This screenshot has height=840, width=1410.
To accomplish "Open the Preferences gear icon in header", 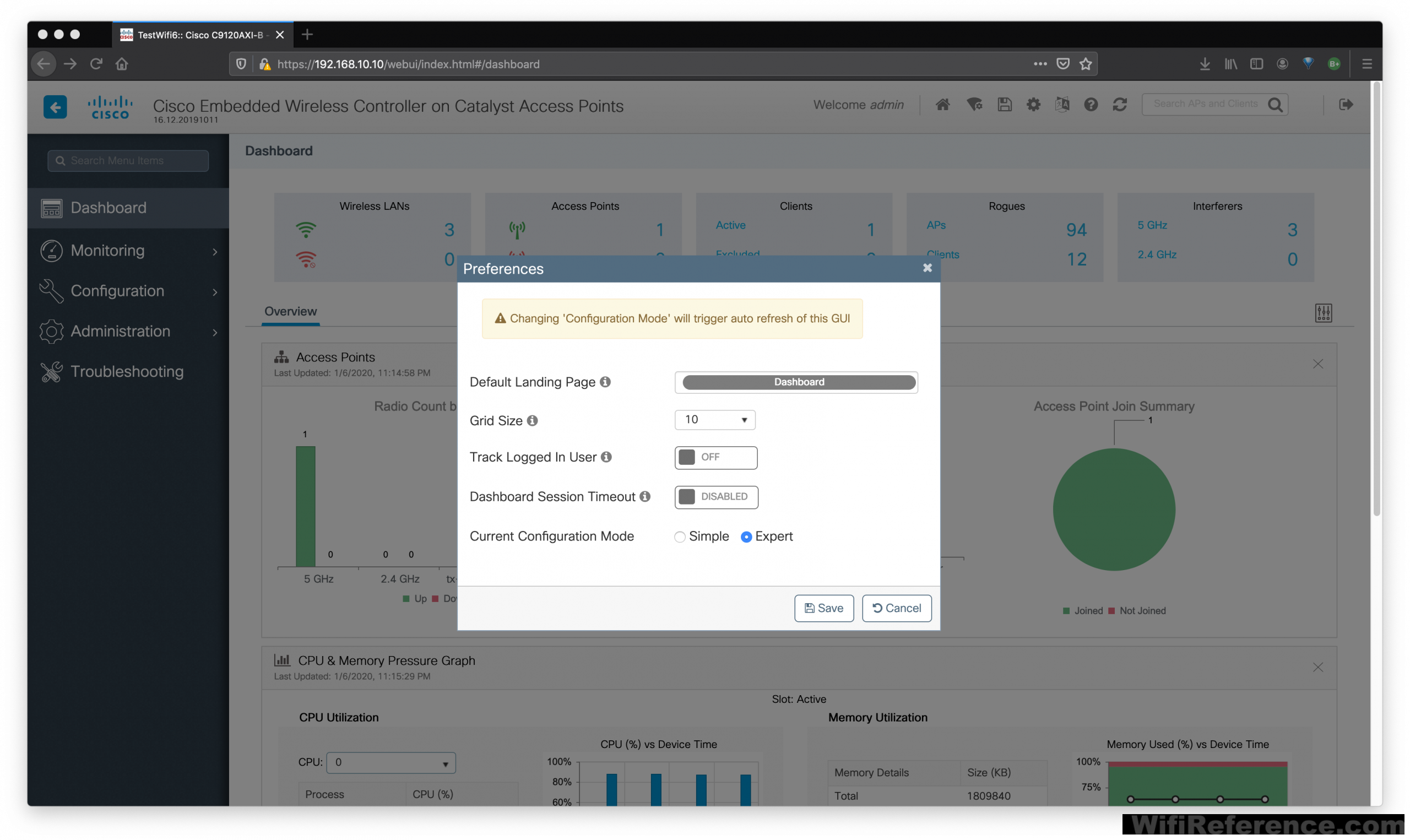I will coord(1033,105).
